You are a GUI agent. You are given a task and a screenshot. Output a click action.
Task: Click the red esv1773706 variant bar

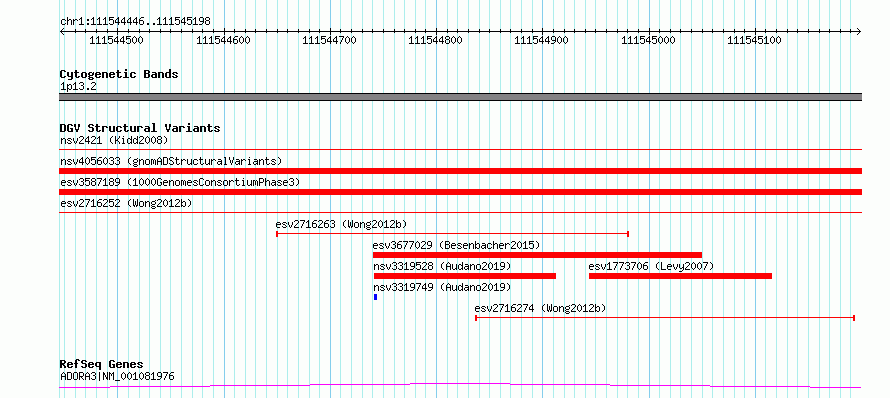(681, 276)
